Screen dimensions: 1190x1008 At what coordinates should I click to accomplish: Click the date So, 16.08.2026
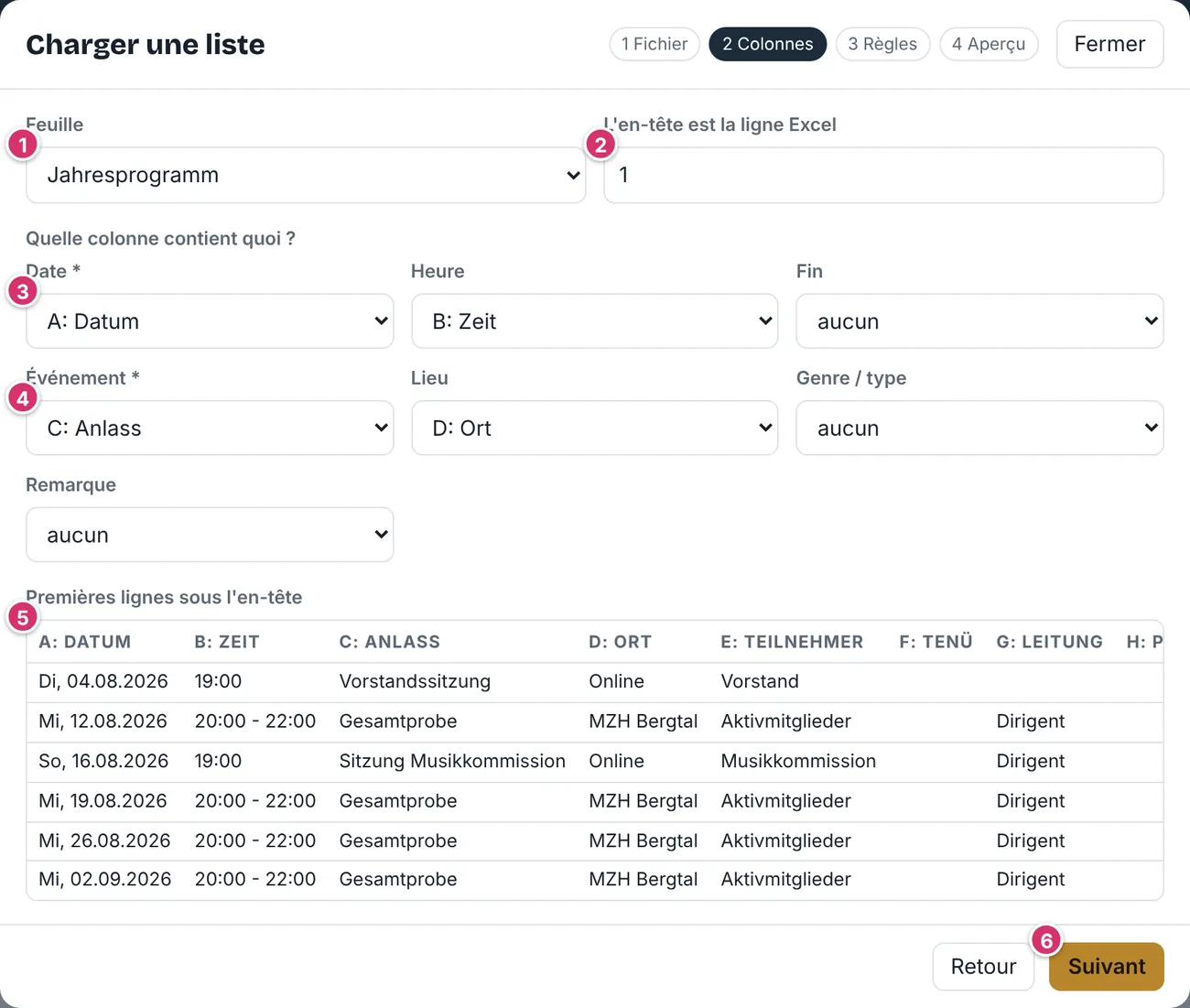pyautogui.click(x=103, y=761)
